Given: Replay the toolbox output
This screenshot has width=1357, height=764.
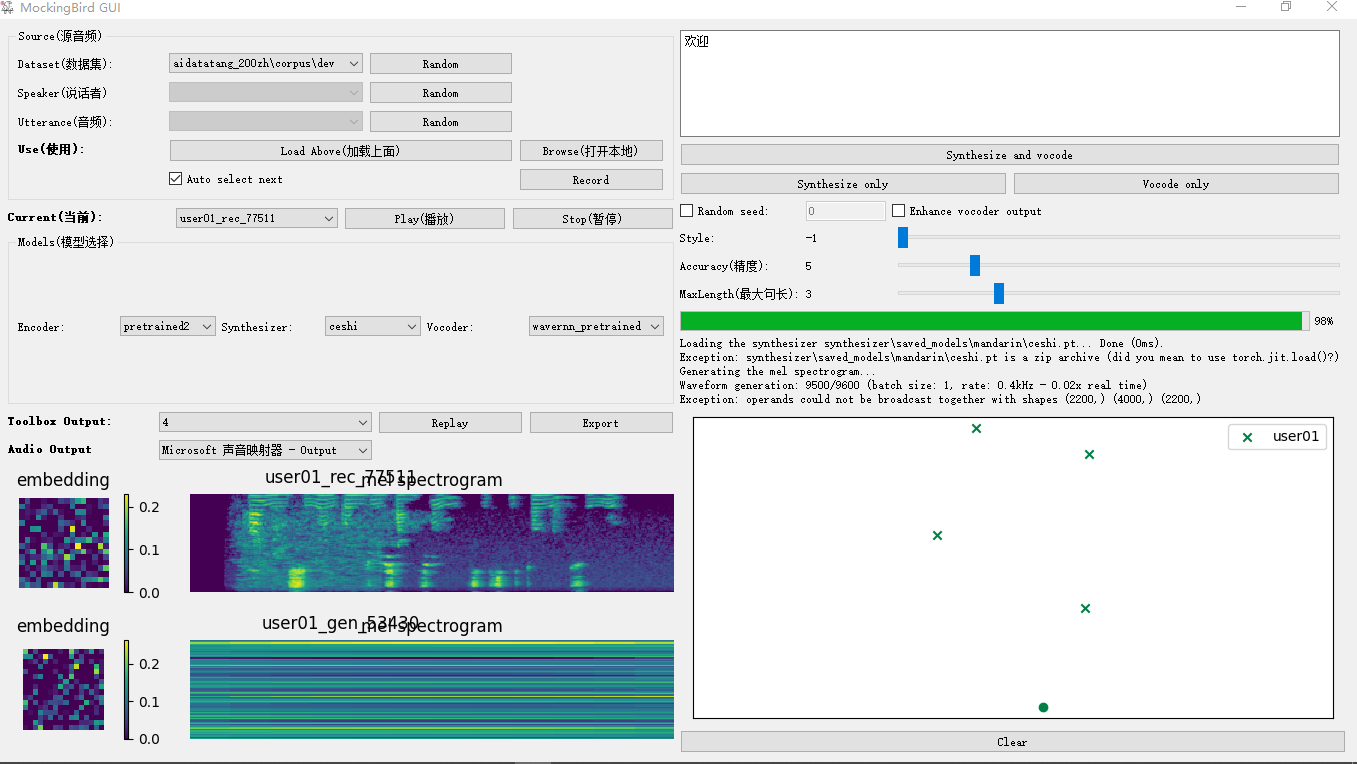Looking at the screenshot, I should [x=450, y=423].
